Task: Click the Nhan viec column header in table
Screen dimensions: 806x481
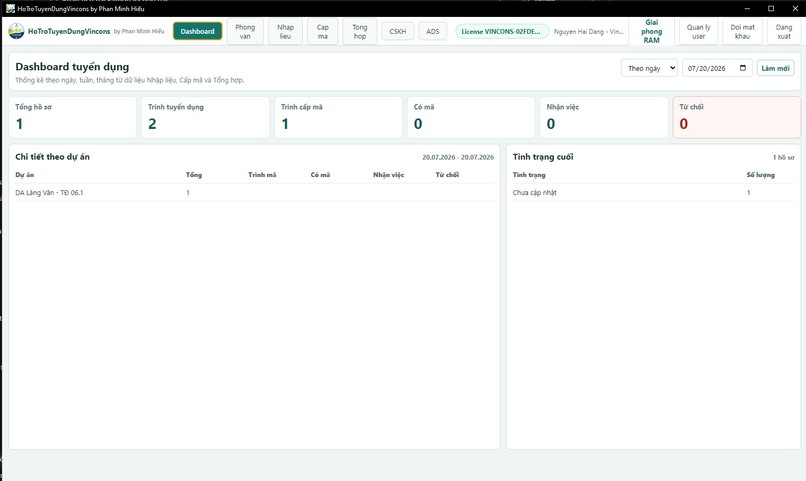Action: pyautogui.click(x=389, y=175)
